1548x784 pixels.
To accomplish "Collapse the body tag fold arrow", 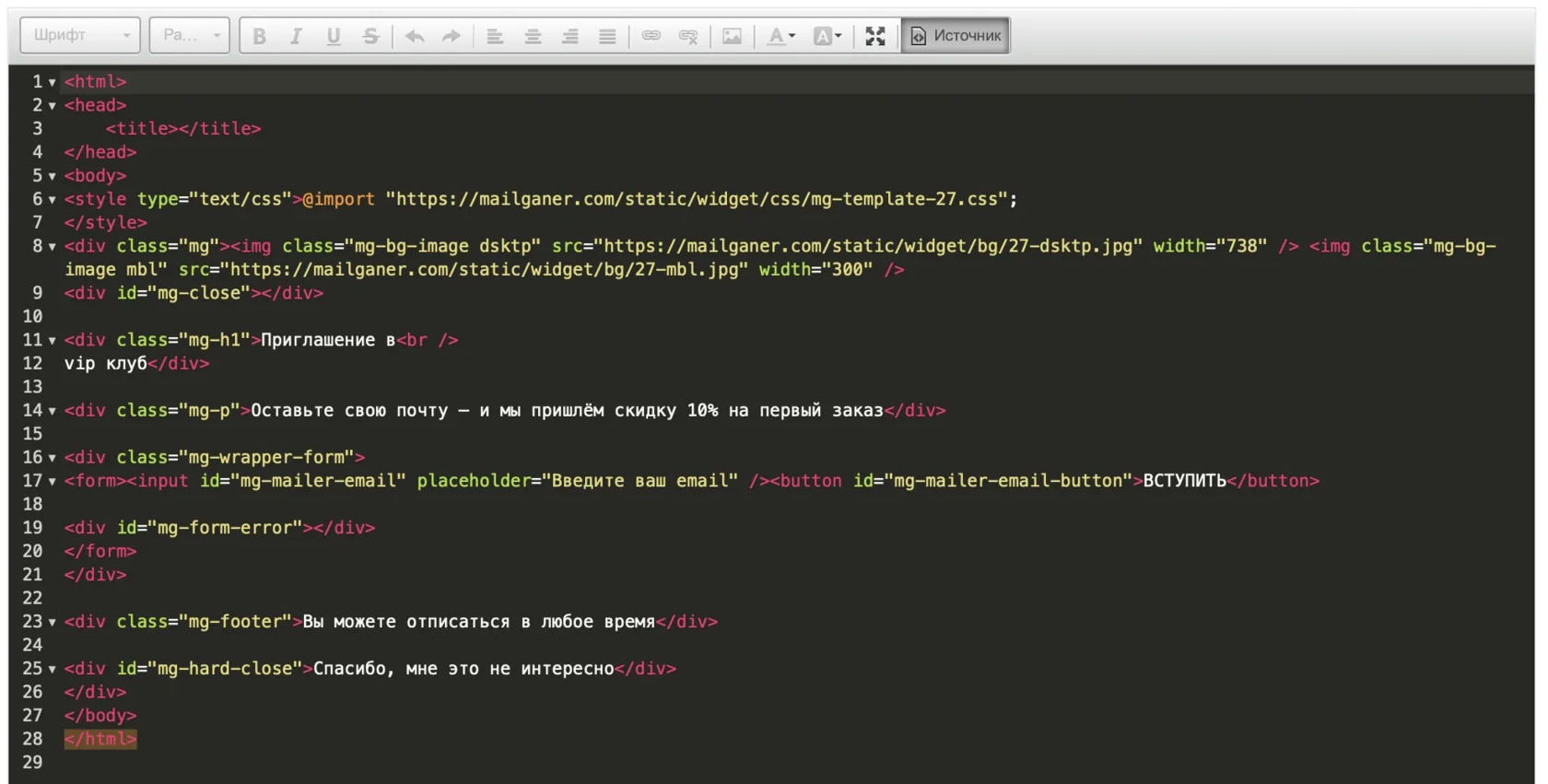I will point(53,176).
